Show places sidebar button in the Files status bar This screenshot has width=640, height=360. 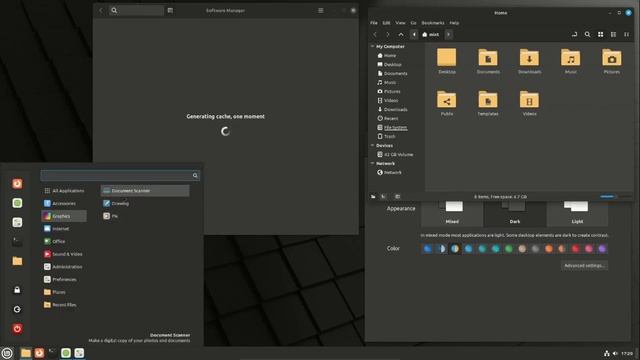[x=373, y=197]
